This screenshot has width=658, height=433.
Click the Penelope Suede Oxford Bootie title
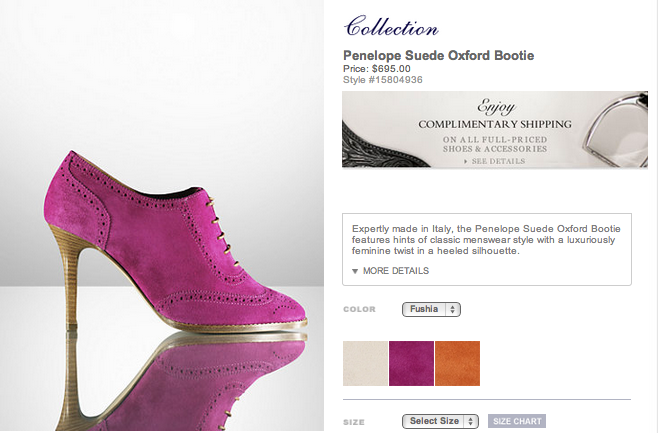pyautogui.click(x=439, y=55)
